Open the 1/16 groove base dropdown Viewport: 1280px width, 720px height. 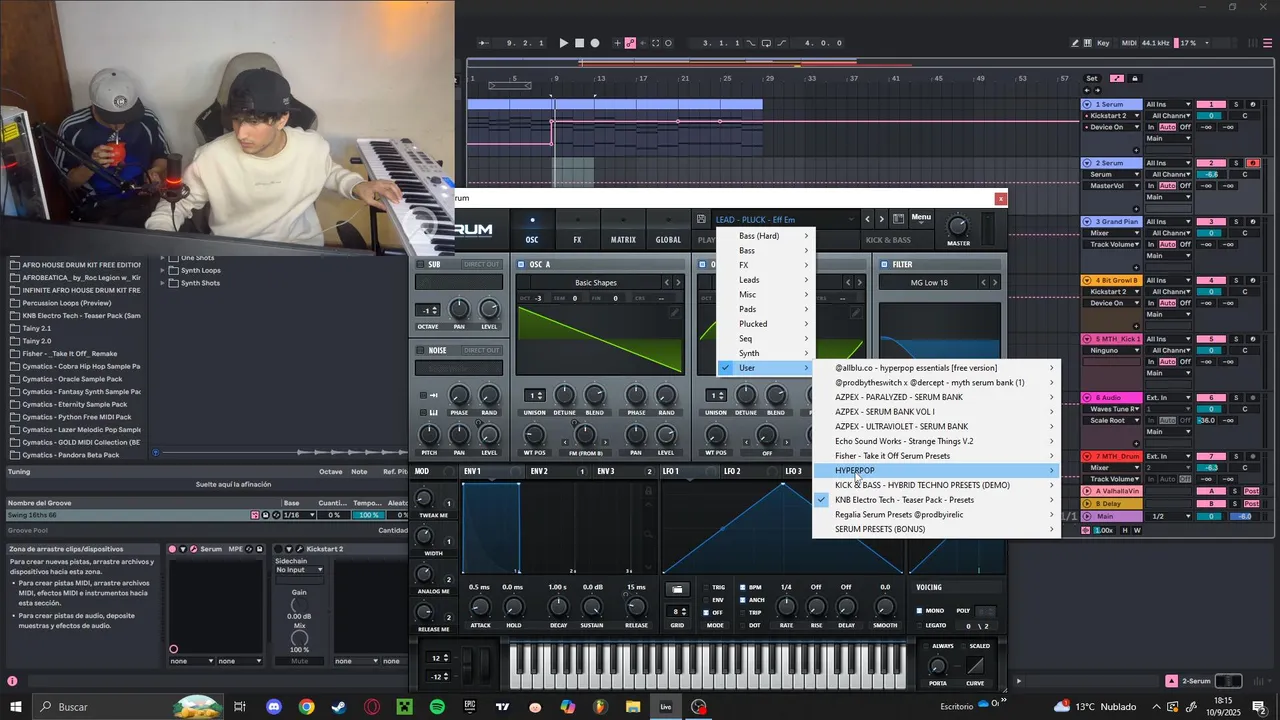pos(299,515)
